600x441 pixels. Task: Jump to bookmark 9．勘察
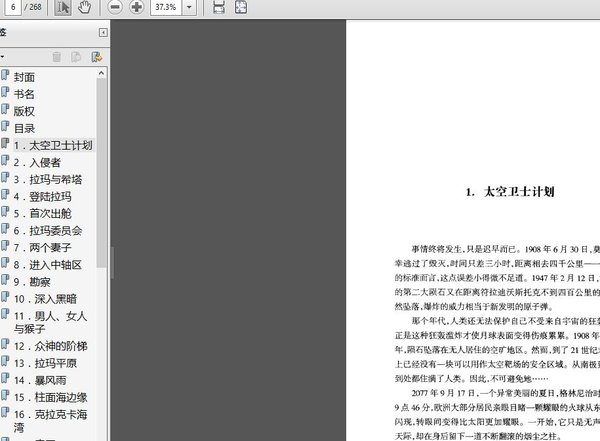tap(32, 282)
